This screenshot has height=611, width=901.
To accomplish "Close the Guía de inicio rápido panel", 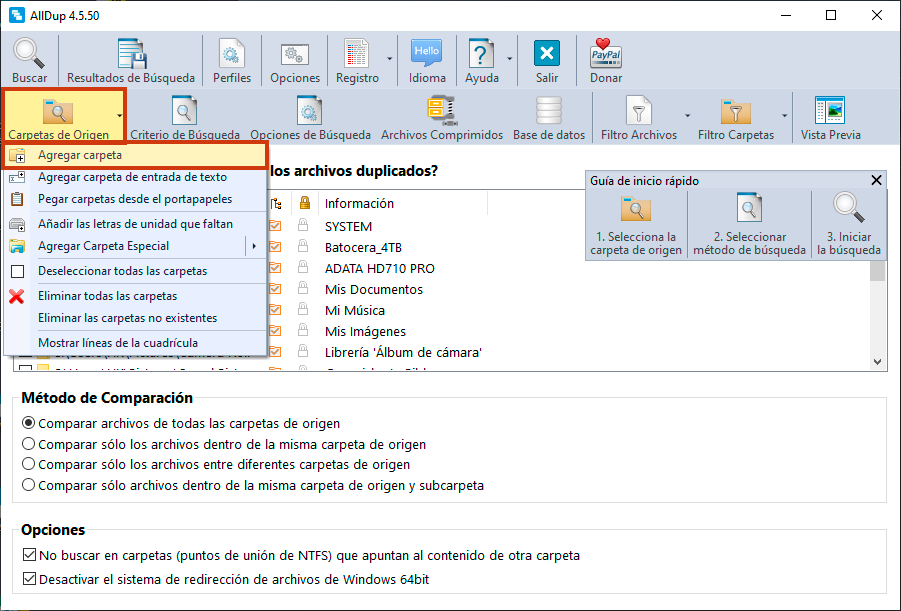I will click(x=876, y=180).
